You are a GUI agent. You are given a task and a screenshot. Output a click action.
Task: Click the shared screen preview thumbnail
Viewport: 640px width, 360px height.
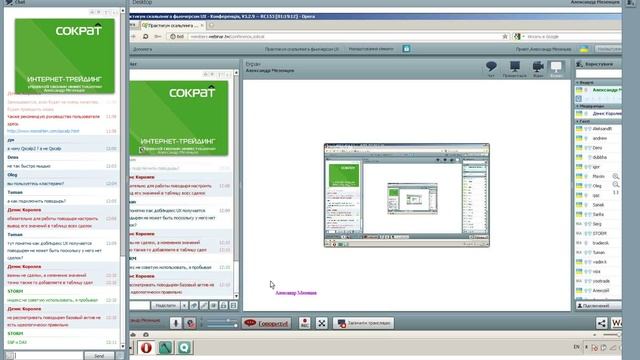coord(407,195)
